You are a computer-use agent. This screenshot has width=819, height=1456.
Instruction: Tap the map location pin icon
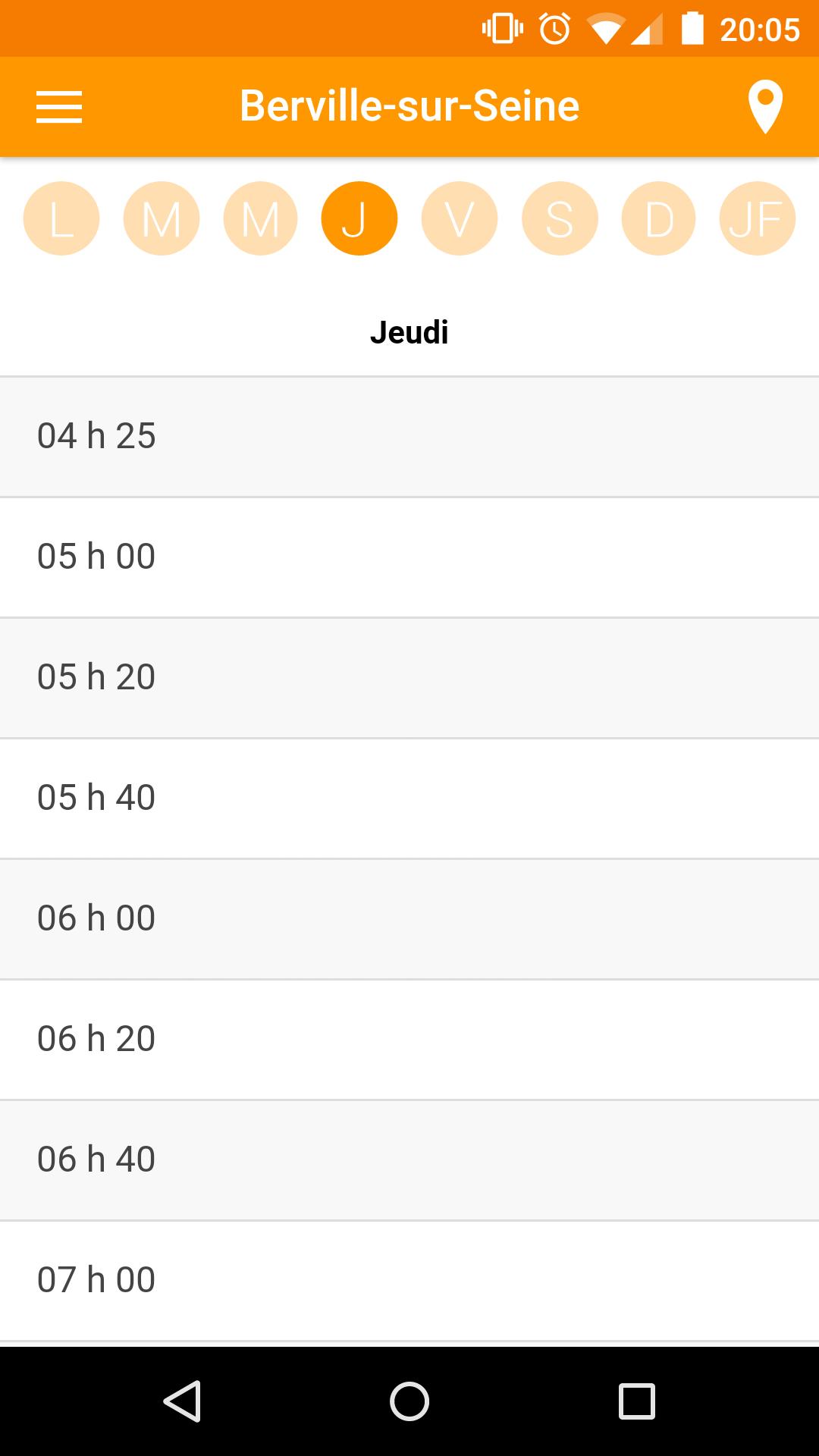coord(764,107)
